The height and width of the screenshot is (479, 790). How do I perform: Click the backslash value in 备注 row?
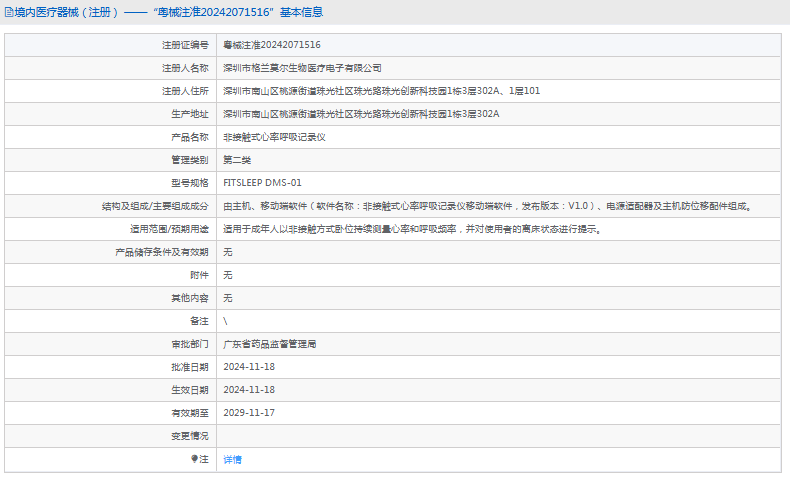coord(225,321)
